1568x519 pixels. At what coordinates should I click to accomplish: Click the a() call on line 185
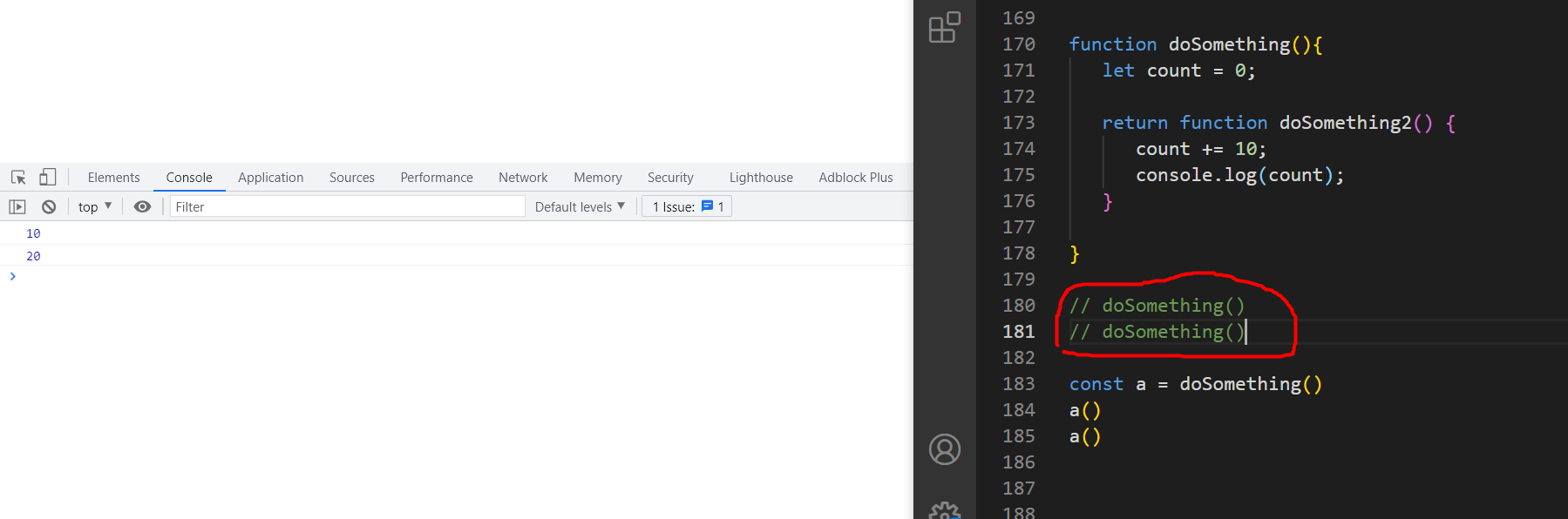[x=1085, y=436]
